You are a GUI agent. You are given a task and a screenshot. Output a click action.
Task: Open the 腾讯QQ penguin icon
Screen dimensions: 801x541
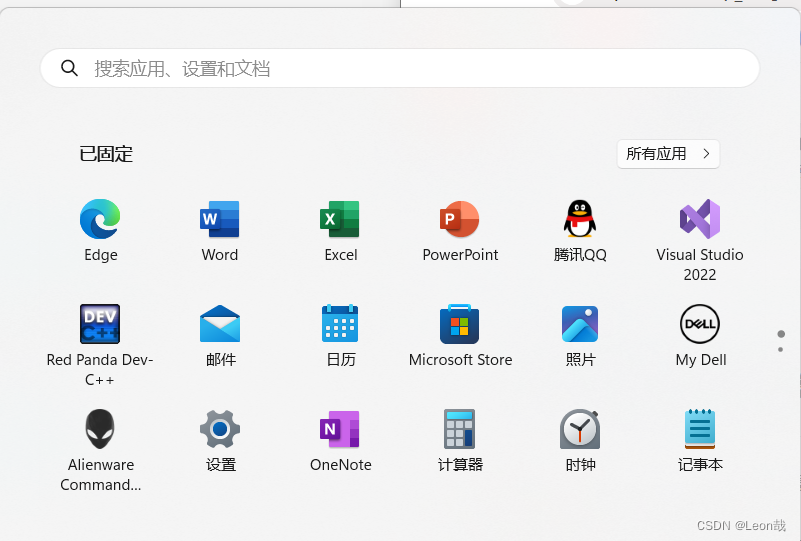(x=580, y=219)
